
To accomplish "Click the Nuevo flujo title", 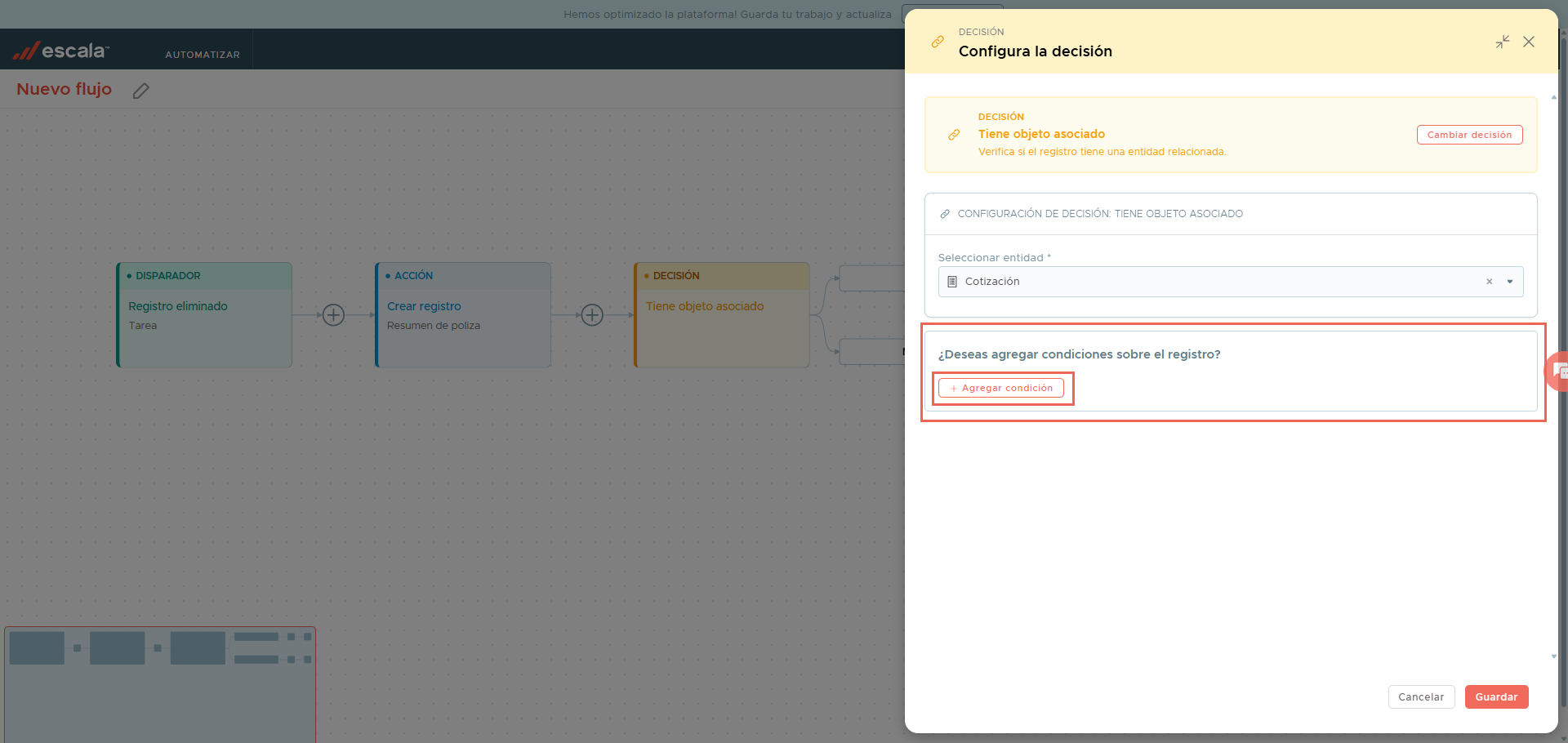I will click(64, 89).
